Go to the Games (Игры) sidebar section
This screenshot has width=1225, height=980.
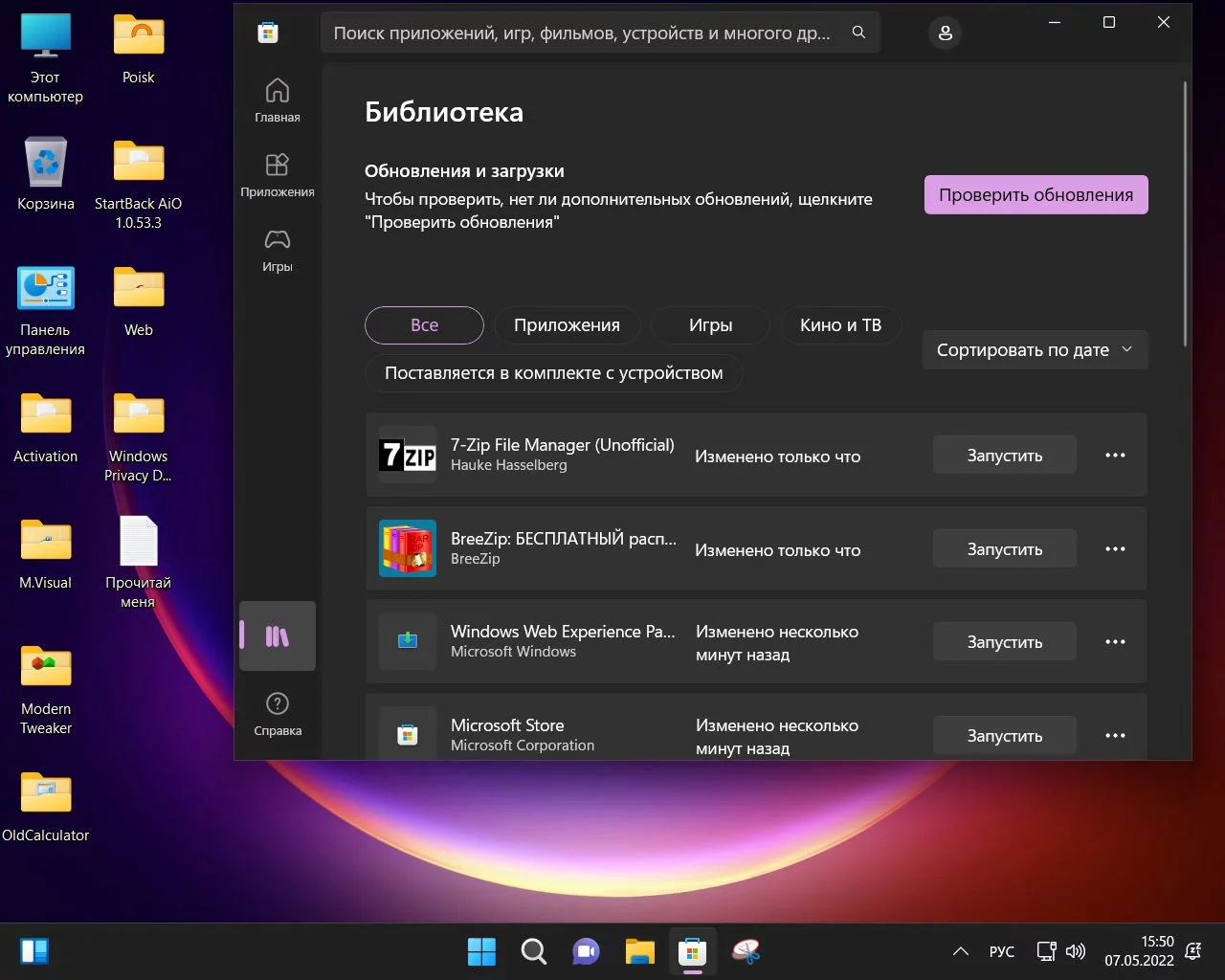[277, 249]
